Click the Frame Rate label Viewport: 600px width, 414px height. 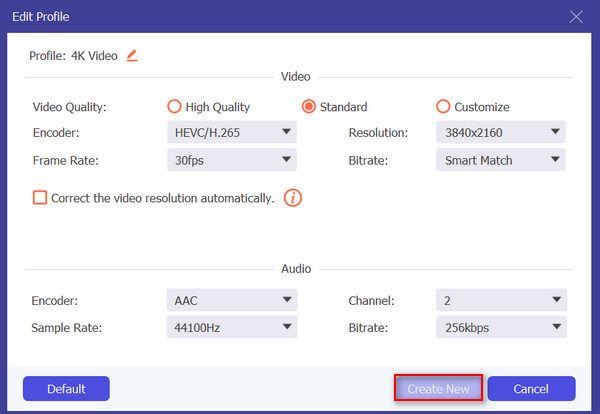pyautogui.click(x=66, y=161)
